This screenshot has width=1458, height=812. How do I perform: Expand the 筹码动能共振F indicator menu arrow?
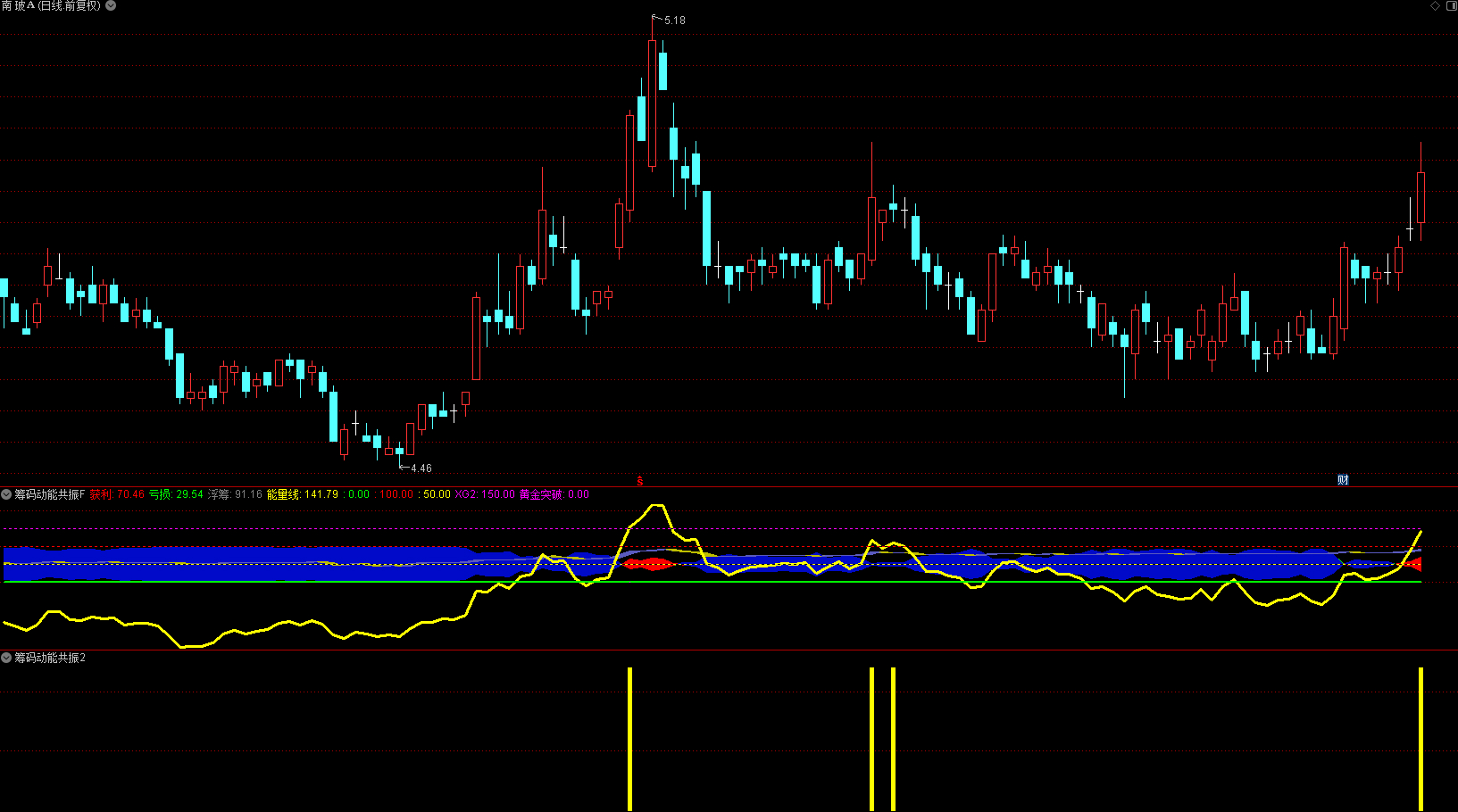click(x=6, y=494)
